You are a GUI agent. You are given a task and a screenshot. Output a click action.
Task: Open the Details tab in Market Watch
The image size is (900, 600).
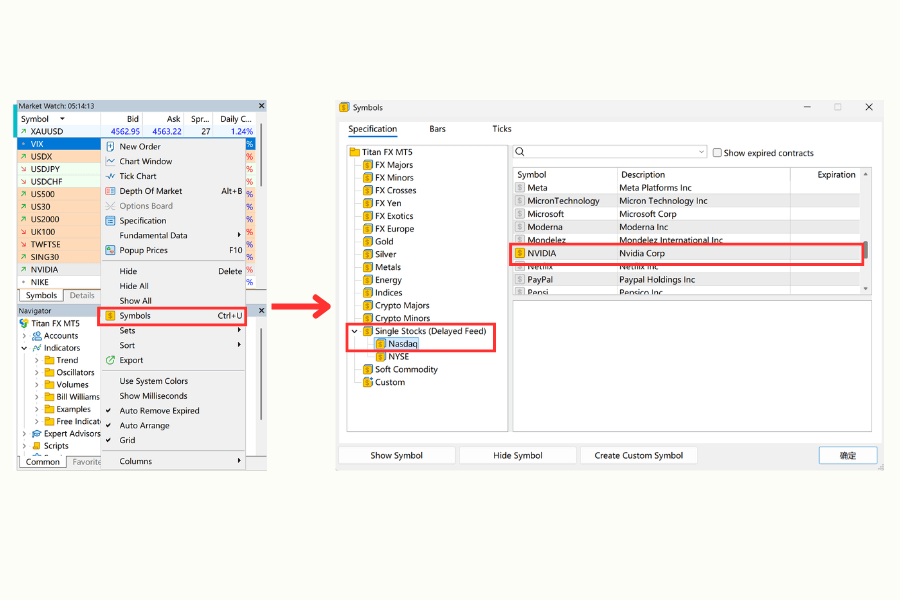tap(82, 295)
